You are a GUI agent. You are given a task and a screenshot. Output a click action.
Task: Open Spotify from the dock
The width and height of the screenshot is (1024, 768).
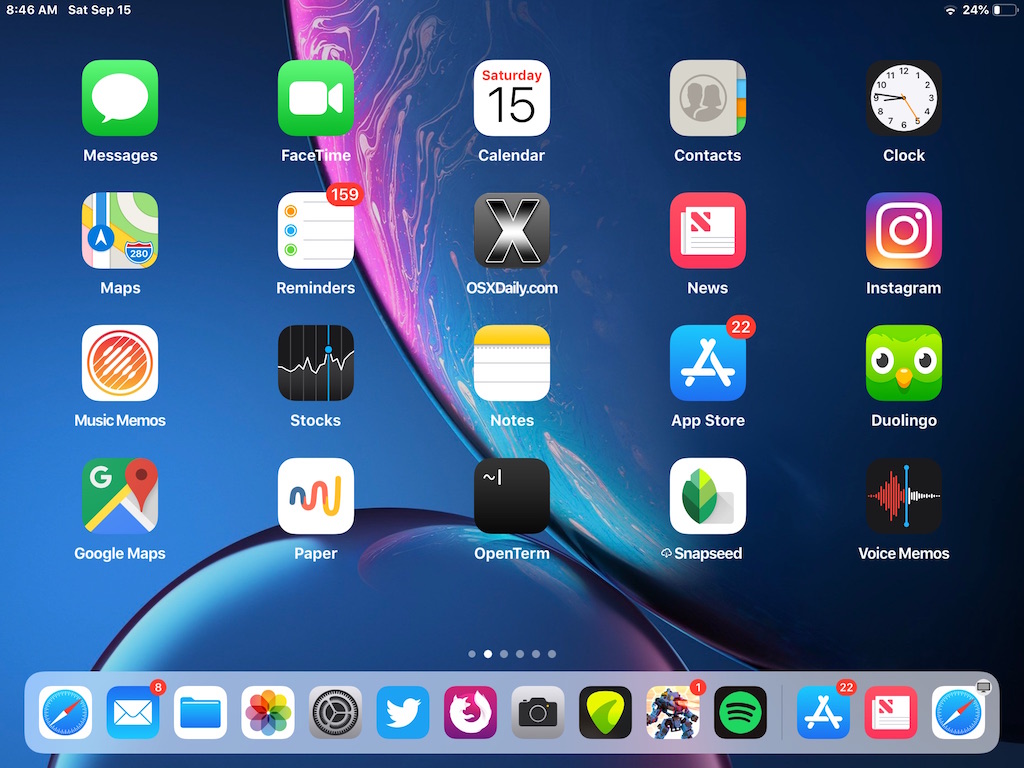pos(741,712)
